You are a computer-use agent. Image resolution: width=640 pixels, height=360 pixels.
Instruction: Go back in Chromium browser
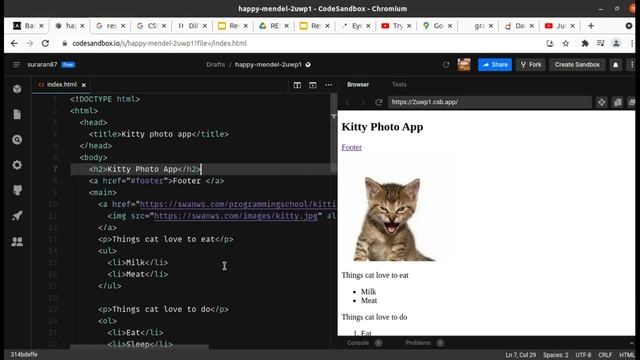[14, 43]
